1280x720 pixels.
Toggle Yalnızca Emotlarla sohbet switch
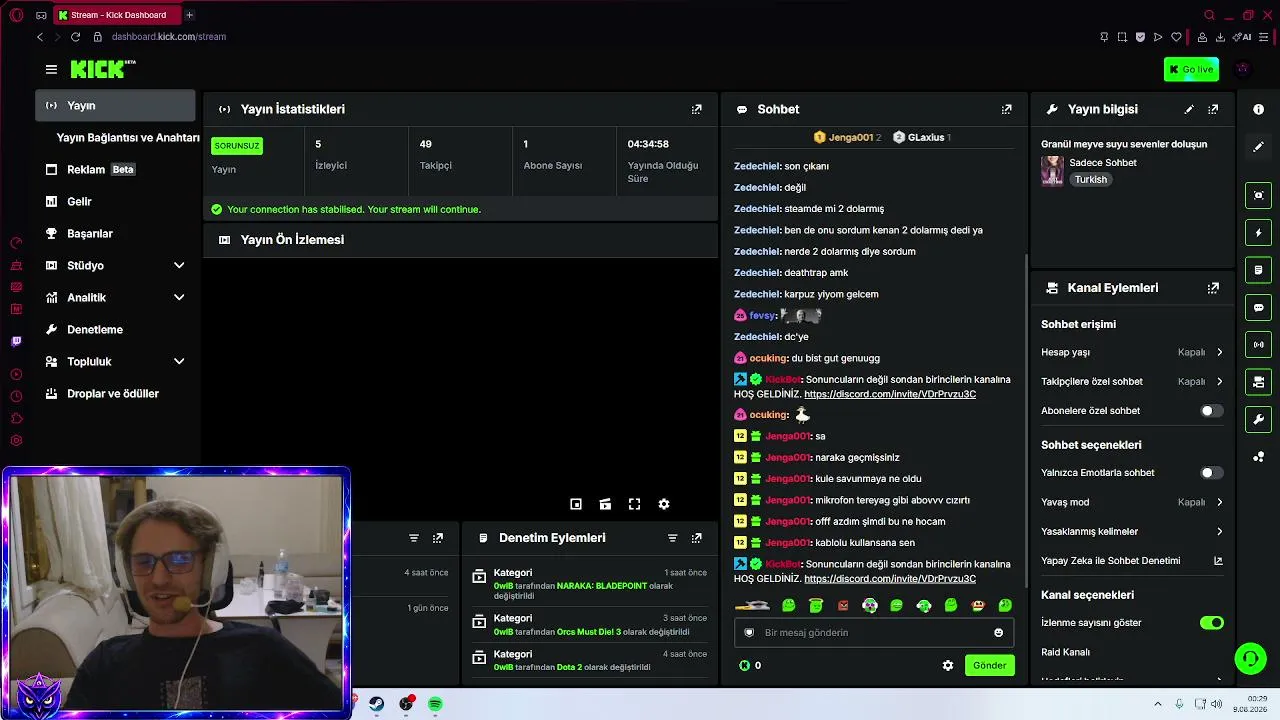coord(1211,473)
